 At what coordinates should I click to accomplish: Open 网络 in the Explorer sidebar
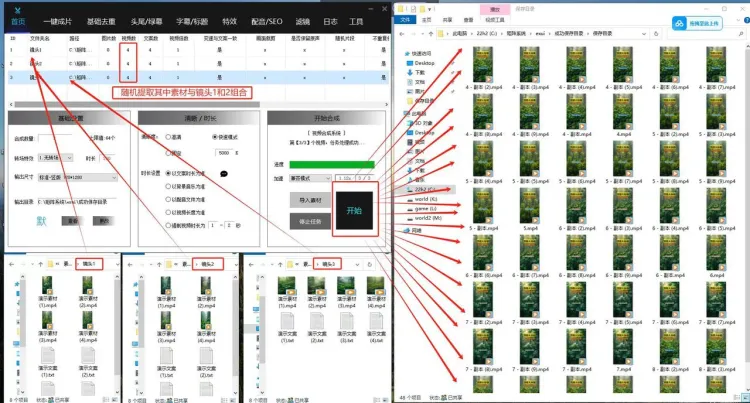point(413,230)
